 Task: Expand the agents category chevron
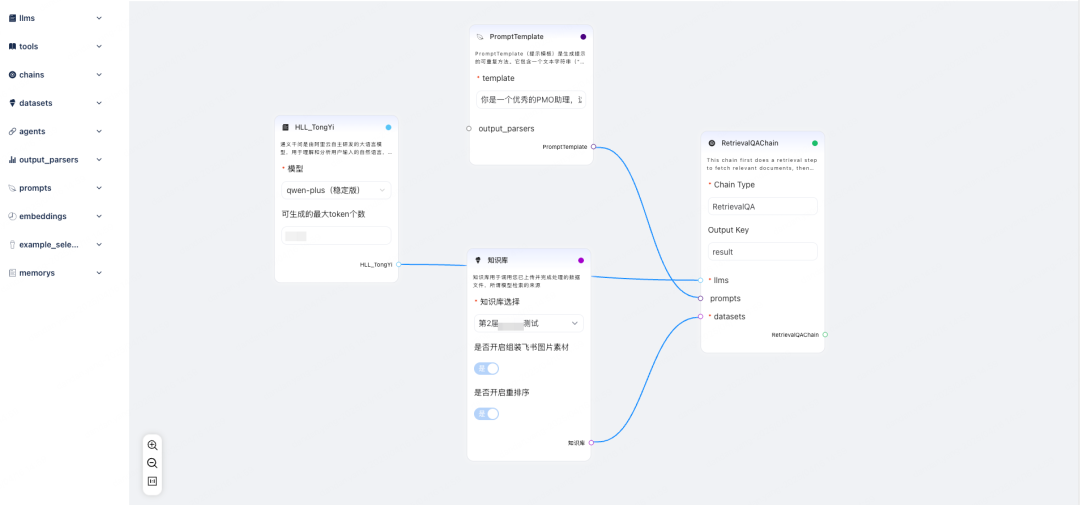[99, 131]
